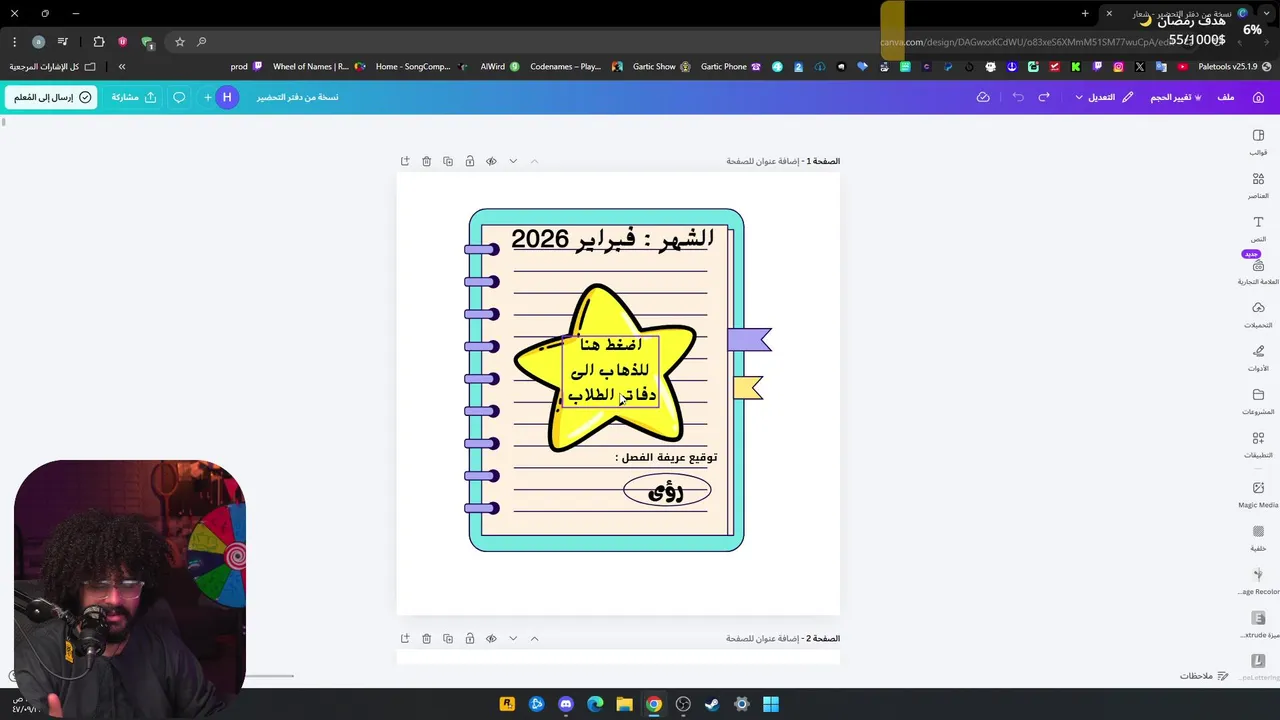Hide page 1 with the eye icon
This screenshot has width=1280, height=720.
pos(491,161)
